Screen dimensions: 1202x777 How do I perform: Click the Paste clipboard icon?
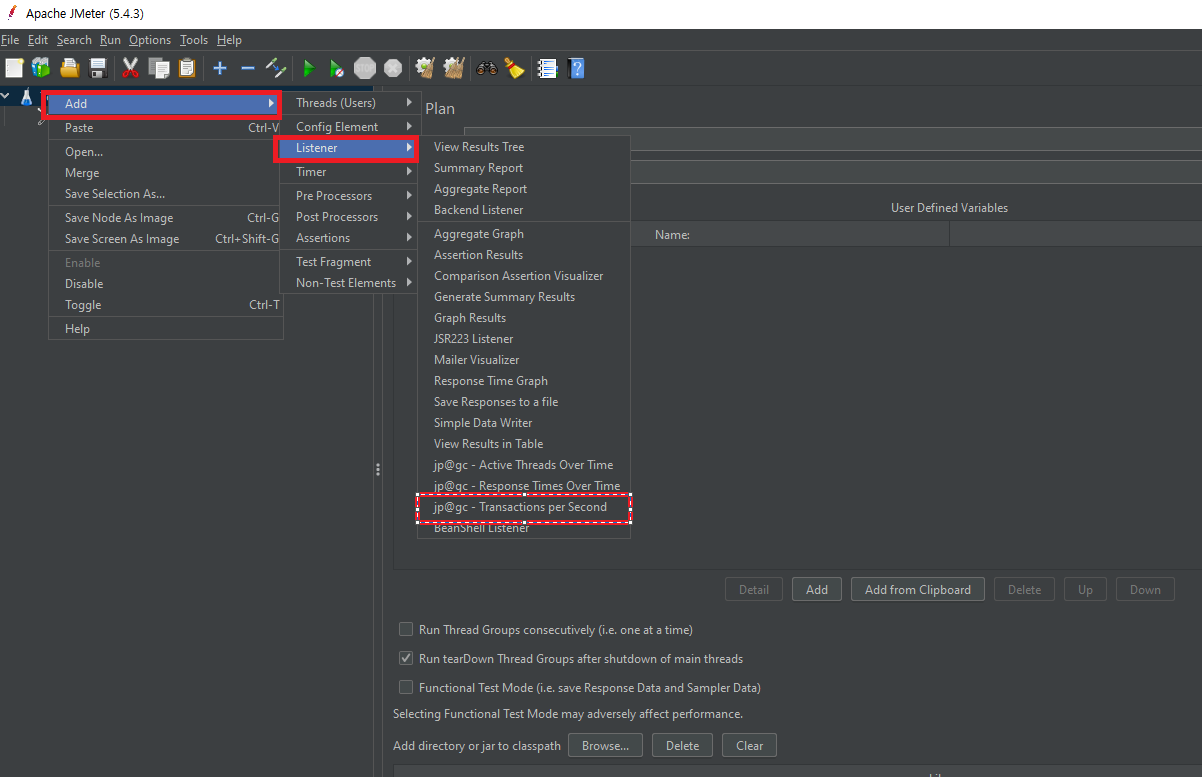(186, 68)
